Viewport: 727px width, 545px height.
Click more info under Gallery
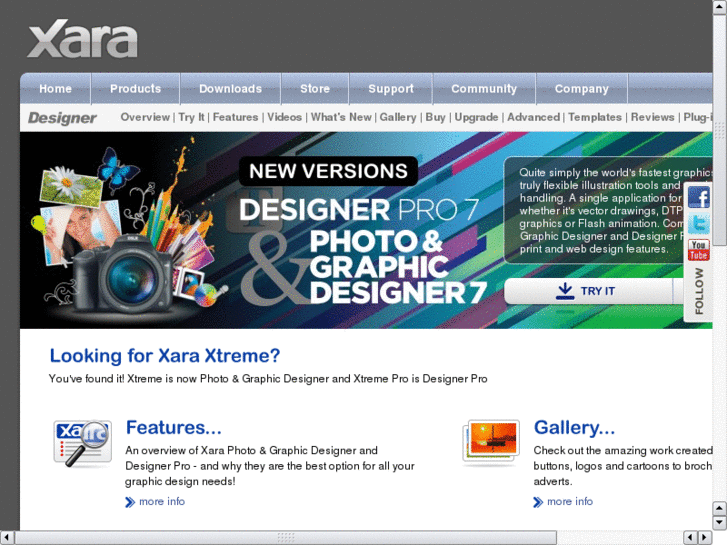(570, 501)
